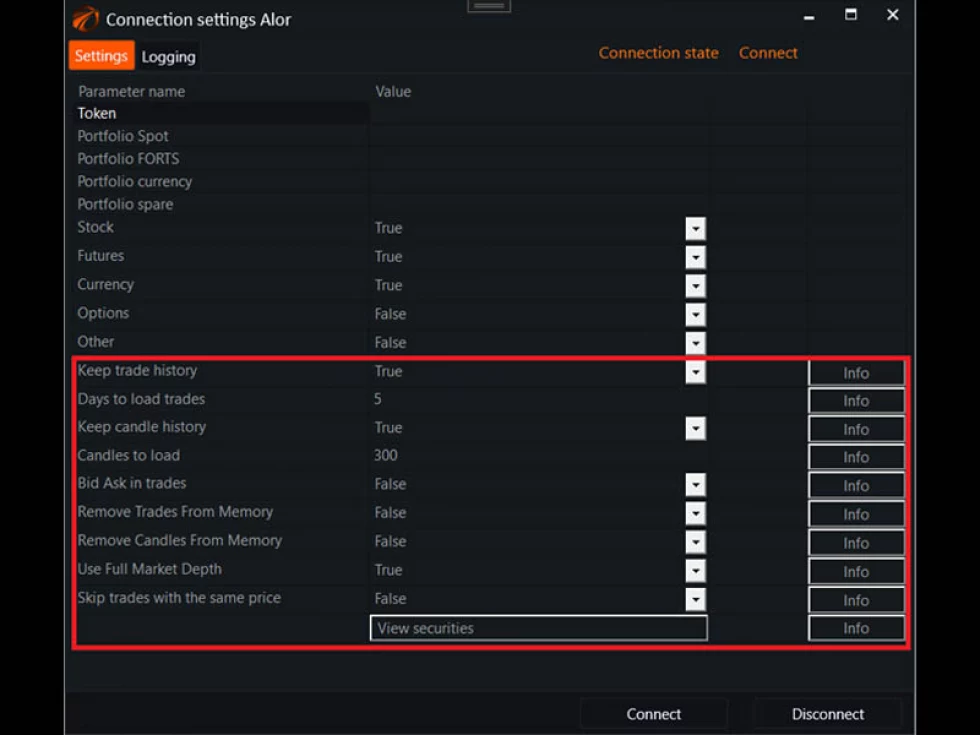This screenshot has height=735, width=980.
Task: Open the Options value dropdown
Action: tap(695, 314)
